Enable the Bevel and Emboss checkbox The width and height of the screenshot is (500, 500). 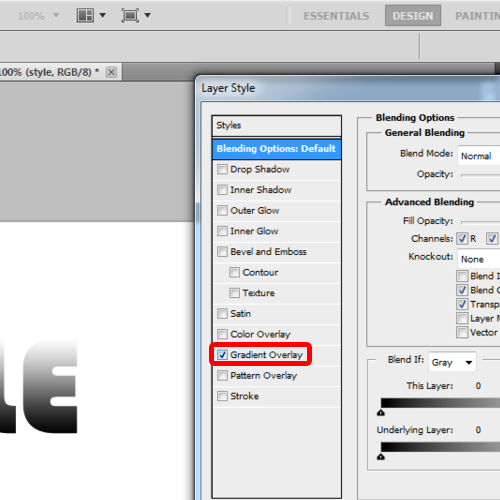[222, 252]
